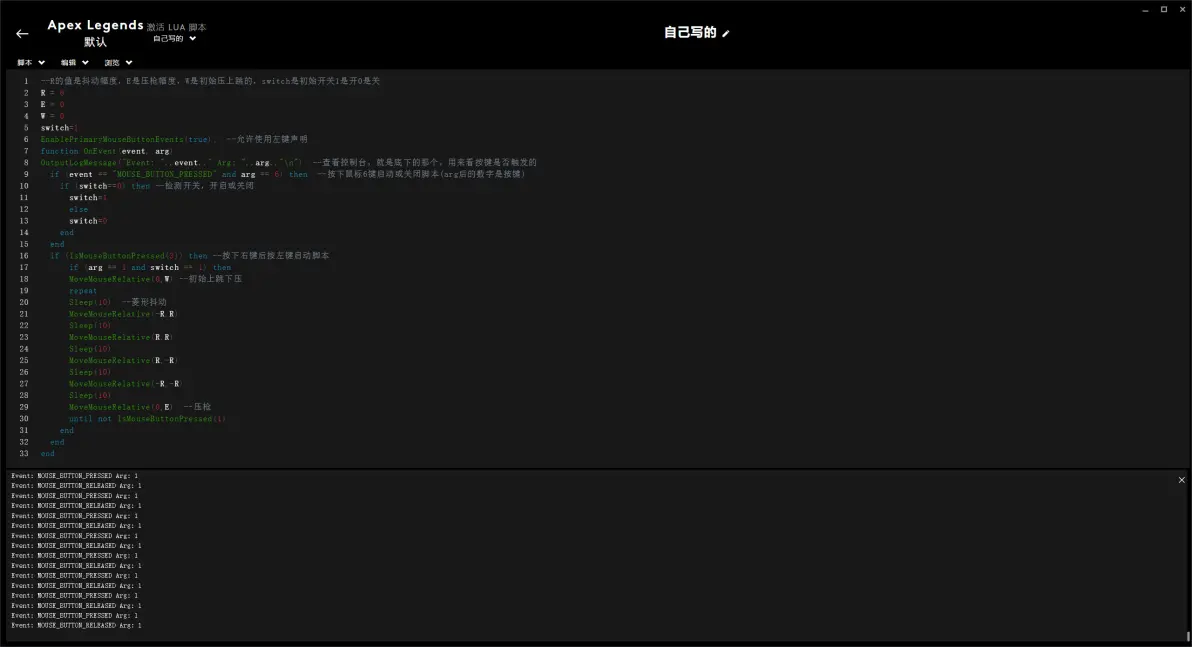Click the 菱形抖动 comment on line 20

pyautogui.click(x=144, y=302)
